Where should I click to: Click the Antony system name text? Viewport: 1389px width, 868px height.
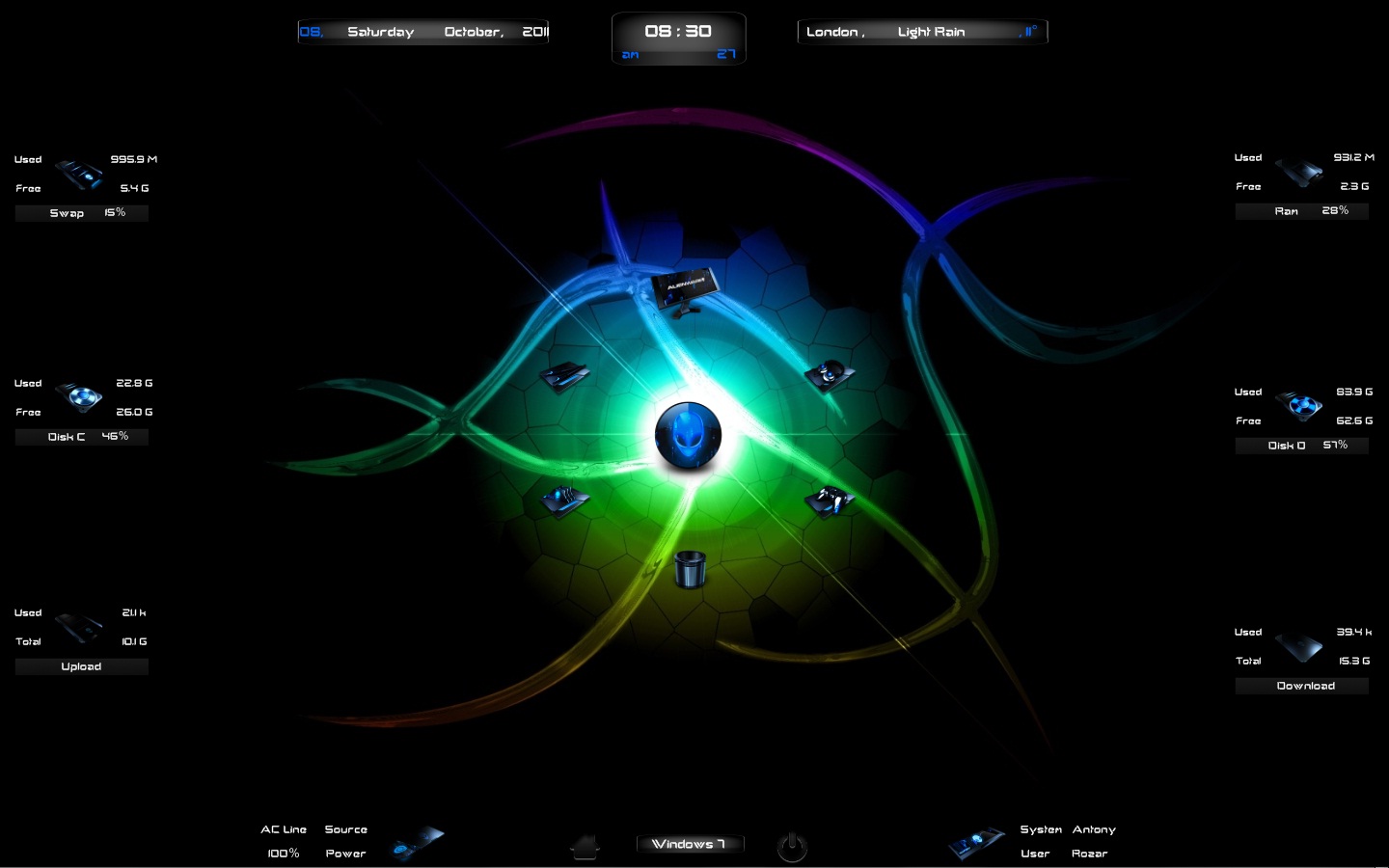[x=1094, y=829]
